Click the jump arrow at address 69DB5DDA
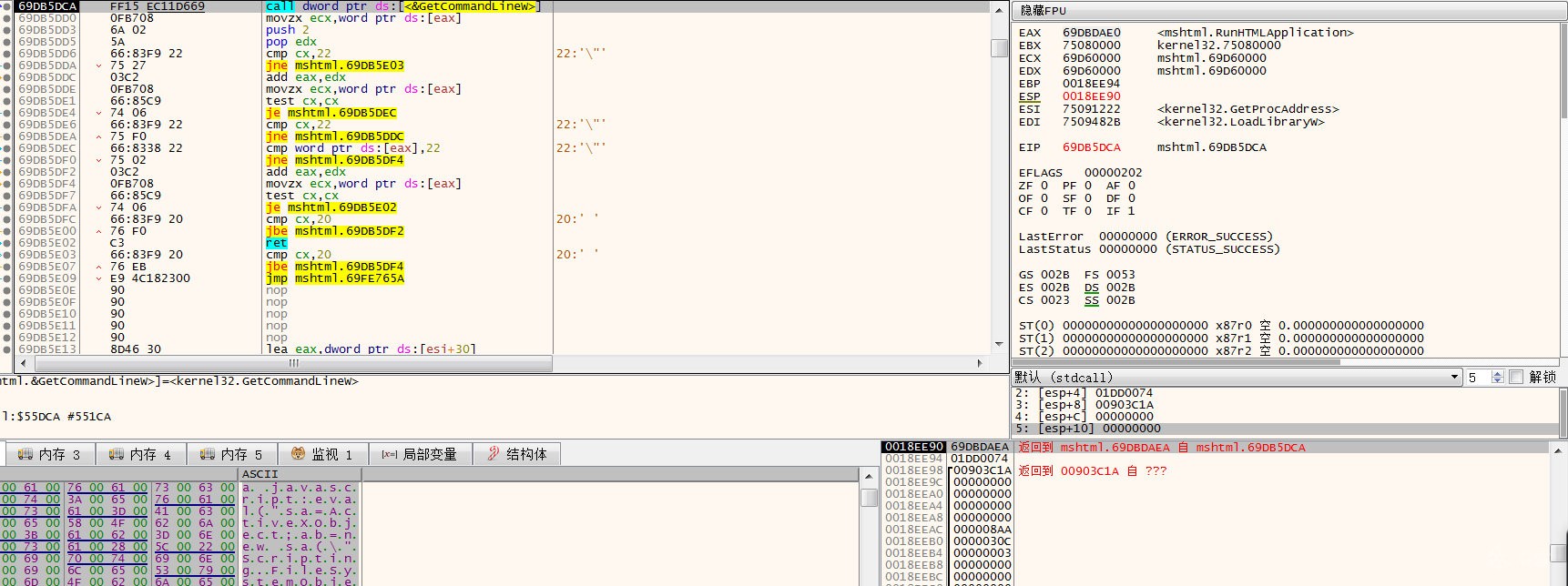This screenshot has width=1568, height=586. point(98,66)
